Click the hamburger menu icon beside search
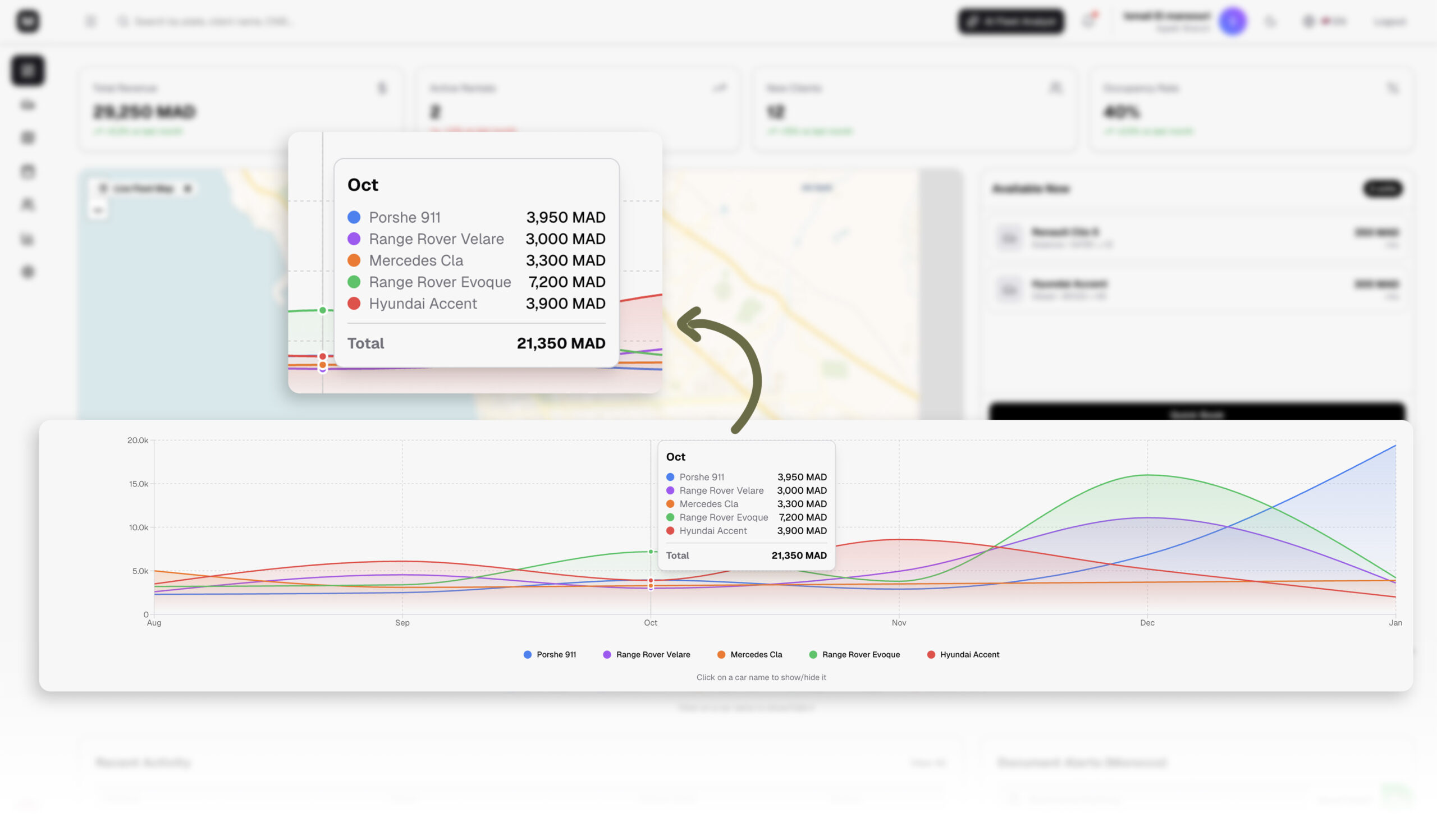The image size is (1437, 840). point(91,22)
